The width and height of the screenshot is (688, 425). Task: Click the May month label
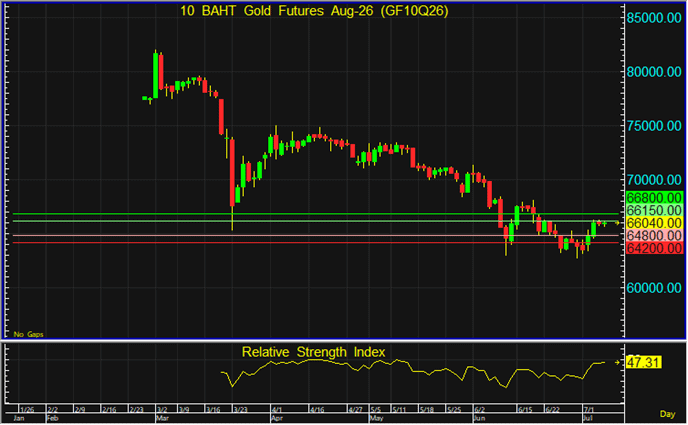(376, 418)
